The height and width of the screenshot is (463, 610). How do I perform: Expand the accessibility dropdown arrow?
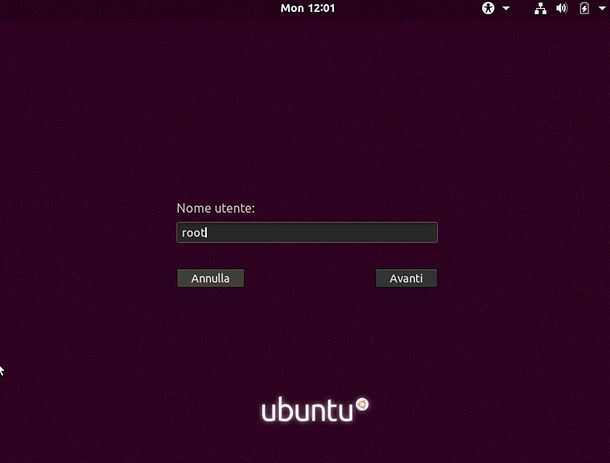[506, 8]
